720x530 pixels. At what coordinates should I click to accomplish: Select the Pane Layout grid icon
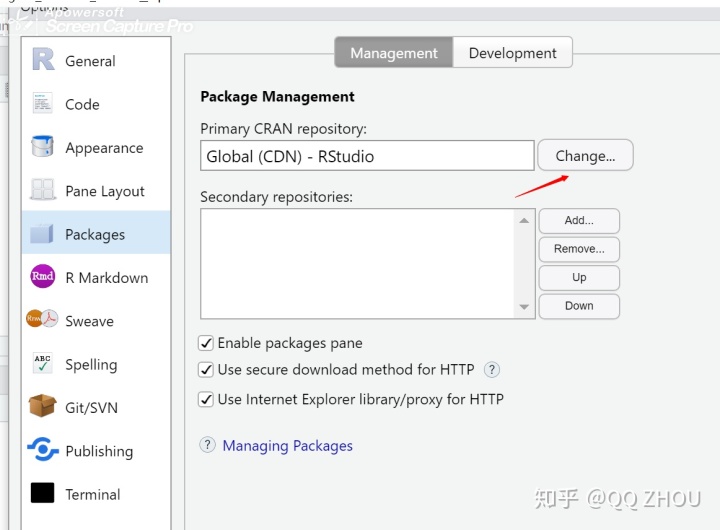click(43, 190)
